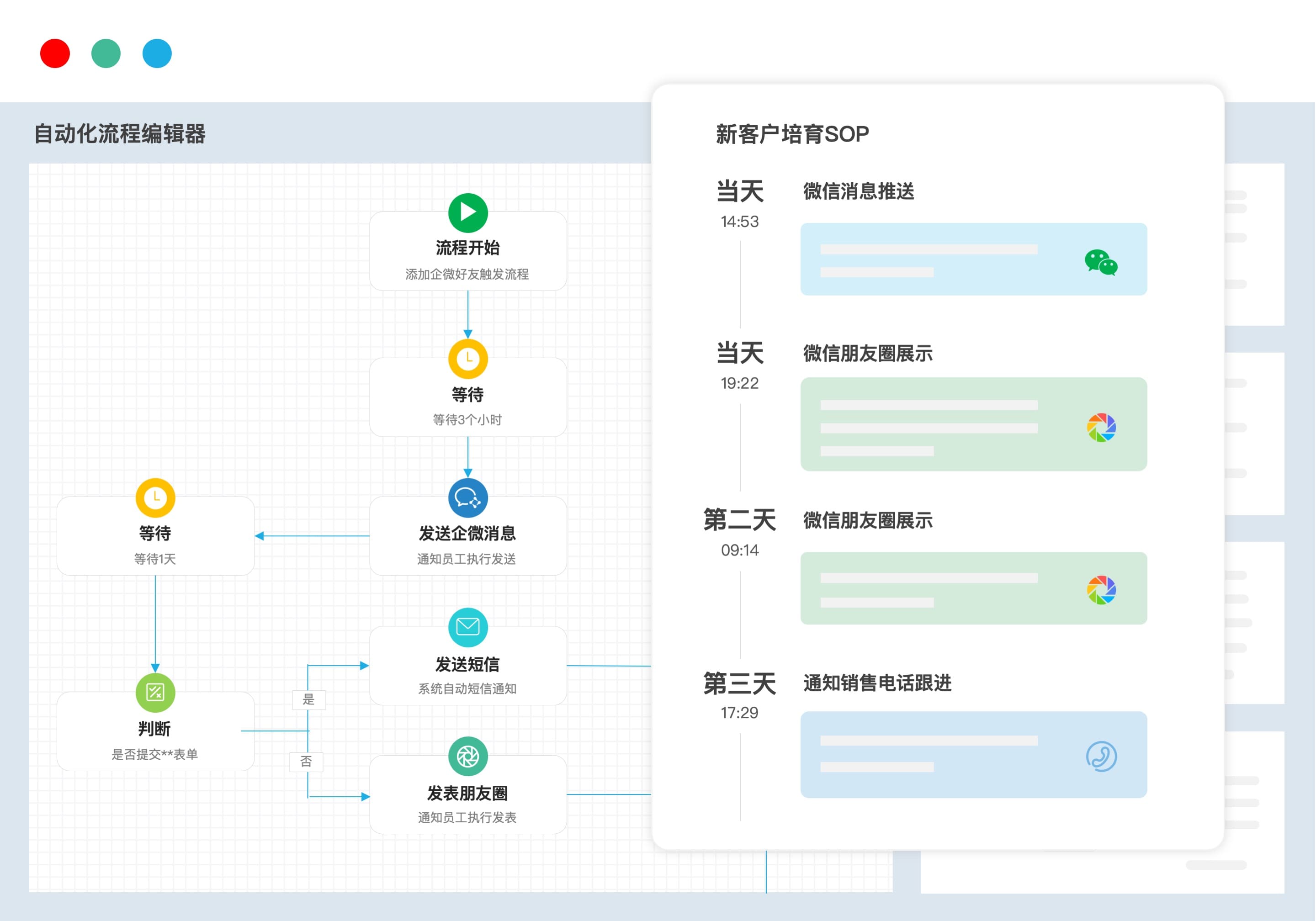This screenshot has height=921, width=1316.
Task: Click the teal envelope icon for 发送短信
Action: [468, 627]
